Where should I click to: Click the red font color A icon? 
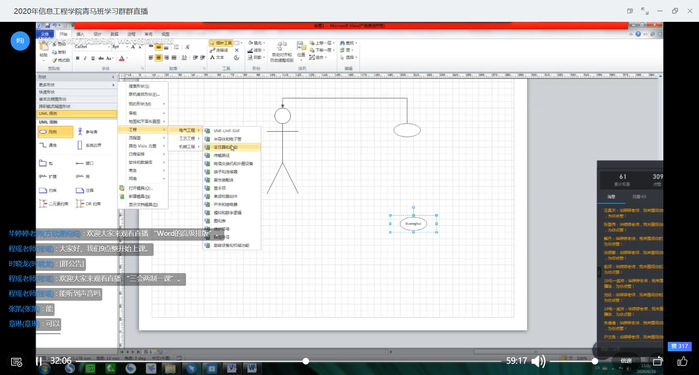pyautogui.click(x=122, y=58)
